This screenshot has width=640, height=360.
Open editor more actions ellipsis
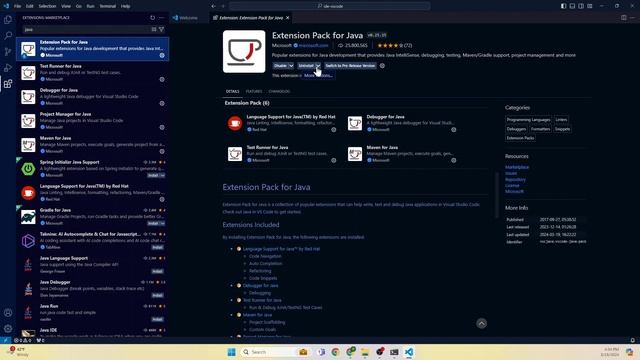(633, 18)
